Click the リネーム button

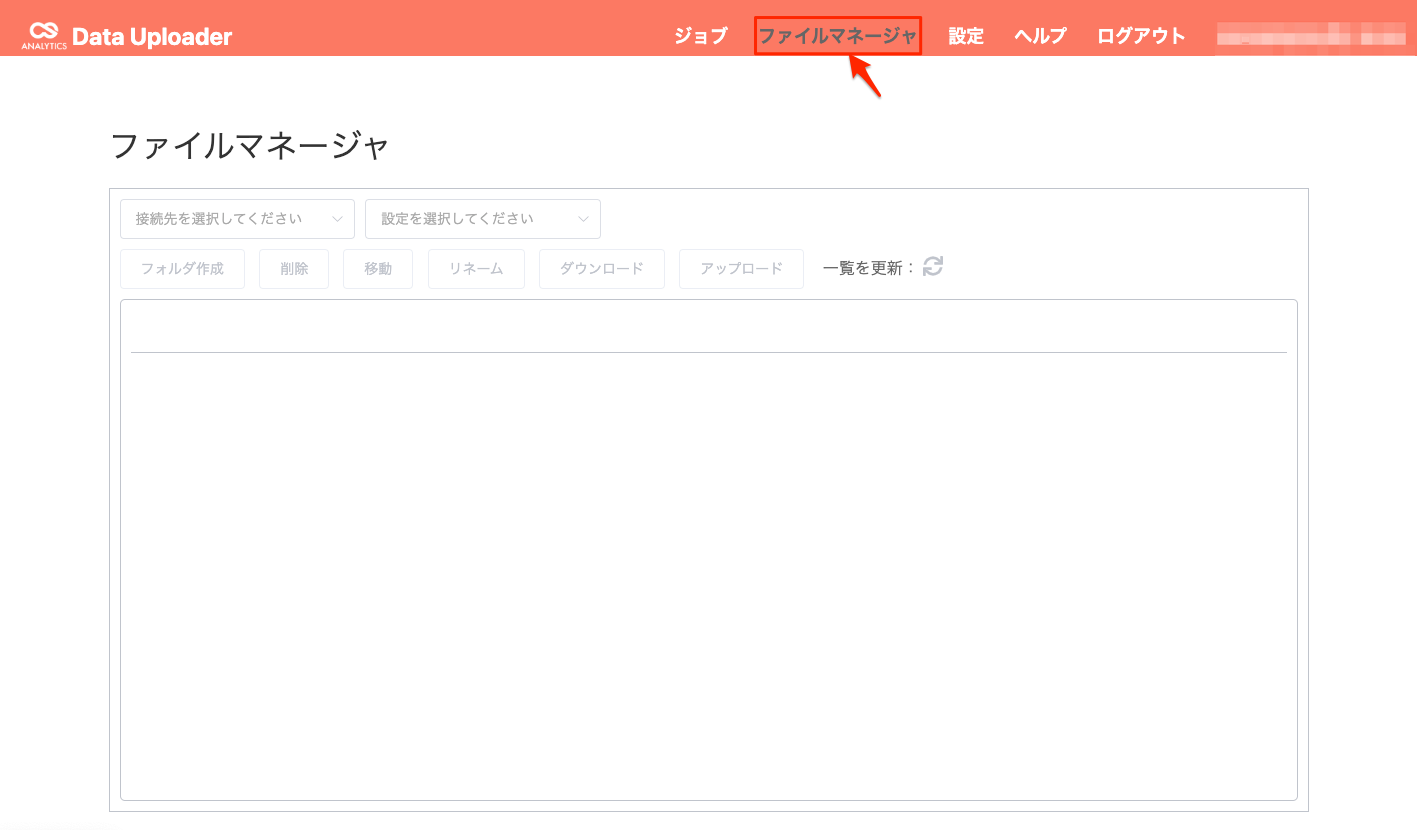(x=476, y=268)
